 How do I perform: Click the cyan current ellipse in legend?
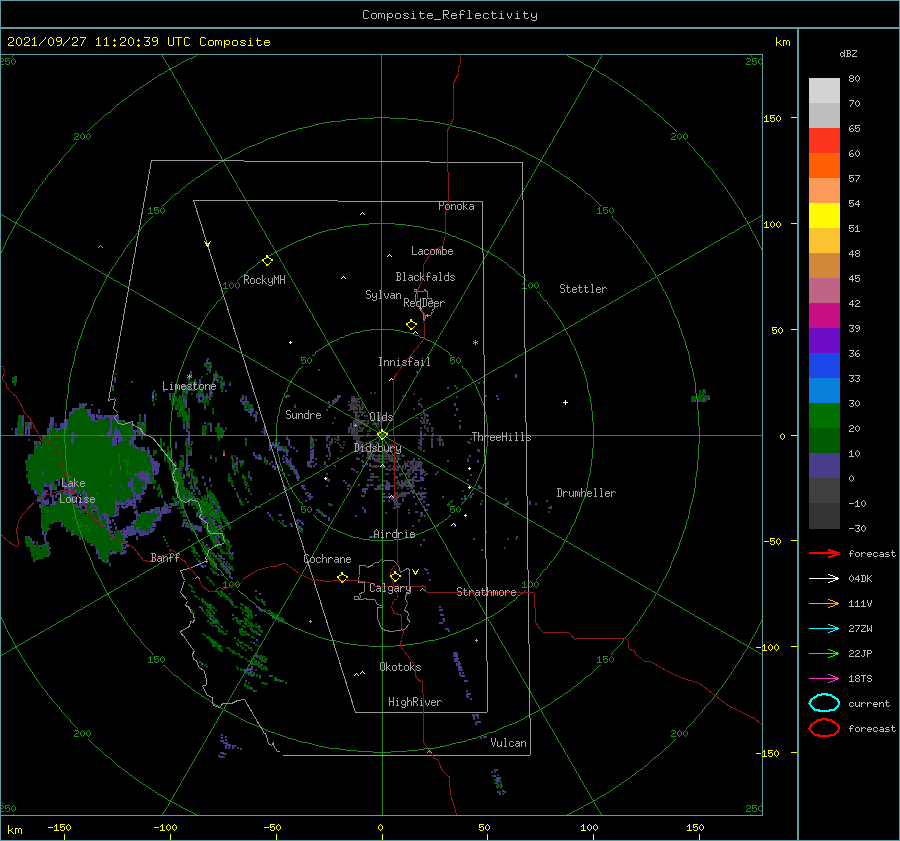[824, 703]
